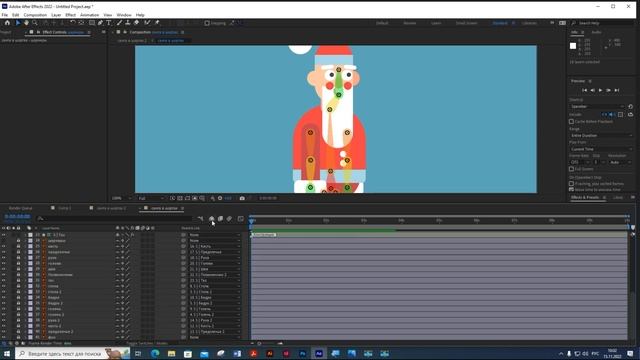Enable the Cache Before Playback checkbox
640x360 pixels.
click(x=571, y=122)
